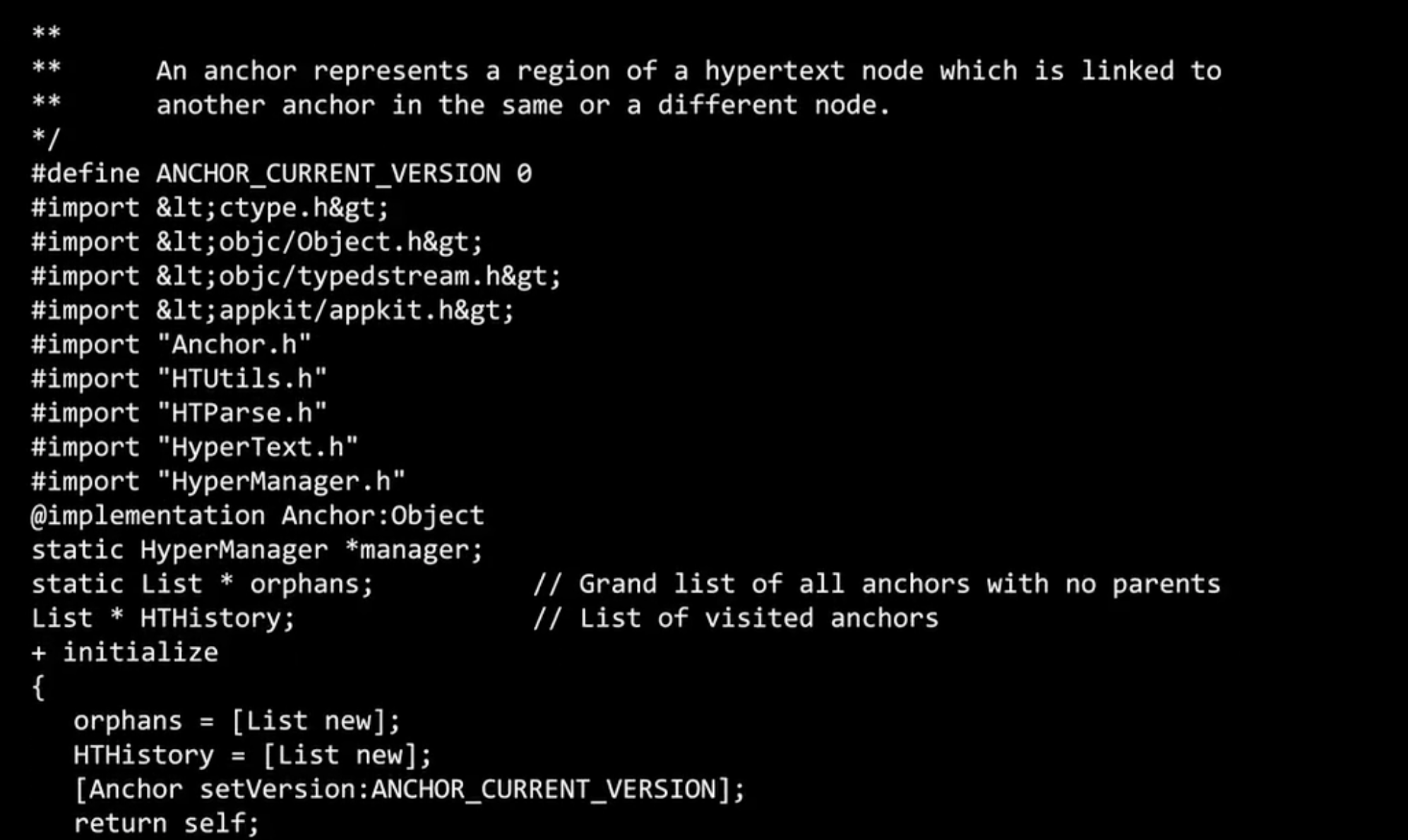Screen dimensions: 1408x840
Task: Click the "HTParse.h" import text
Action: [241, 413]
